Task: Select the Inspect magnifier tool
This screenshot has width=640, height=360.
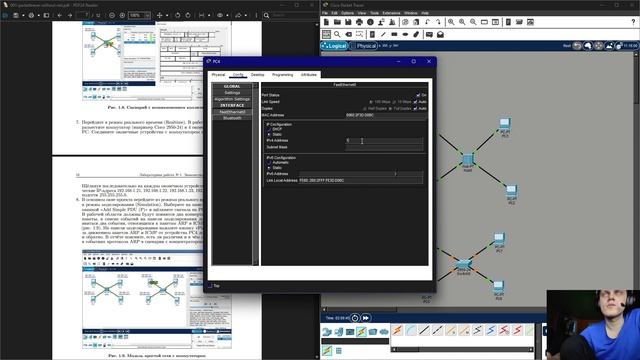Action: point(337,35)
